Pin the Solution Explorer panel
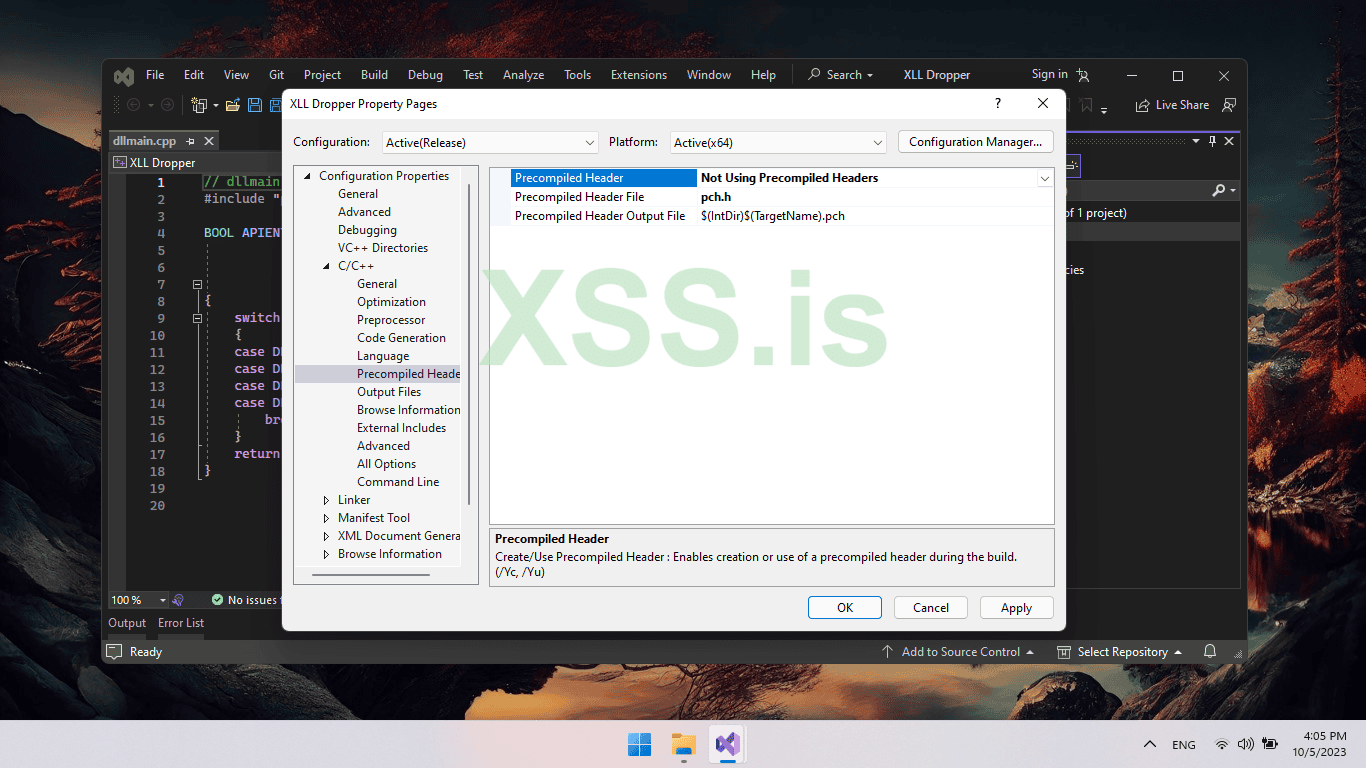 click(1213, 141)
